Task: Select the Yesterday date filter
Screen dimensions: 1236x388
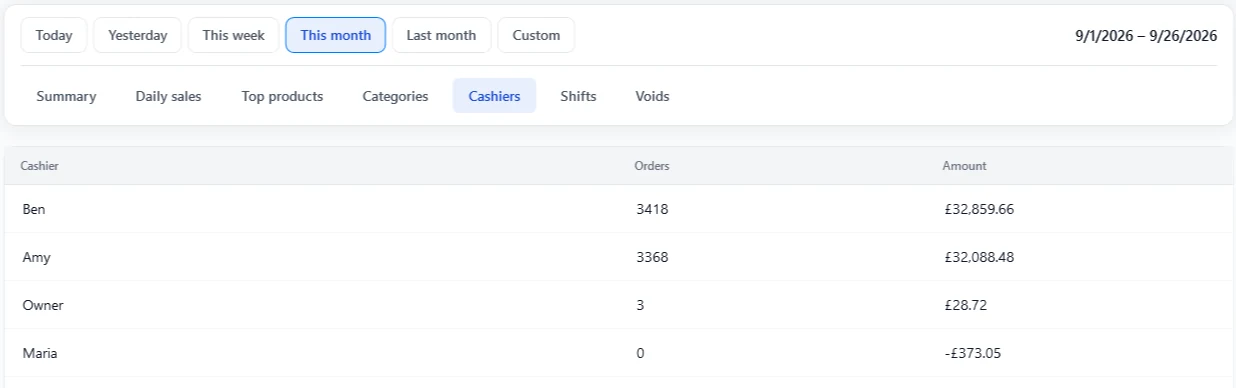Action: (138, 35)
